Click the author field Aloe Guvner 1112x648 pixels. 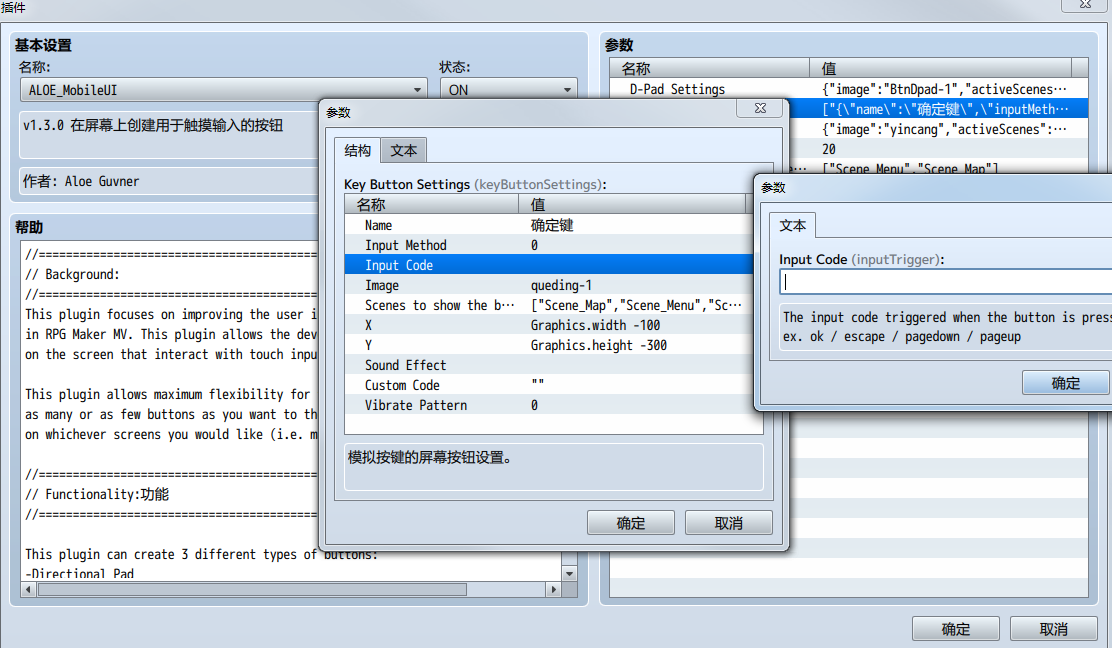(x=170, y=181)
